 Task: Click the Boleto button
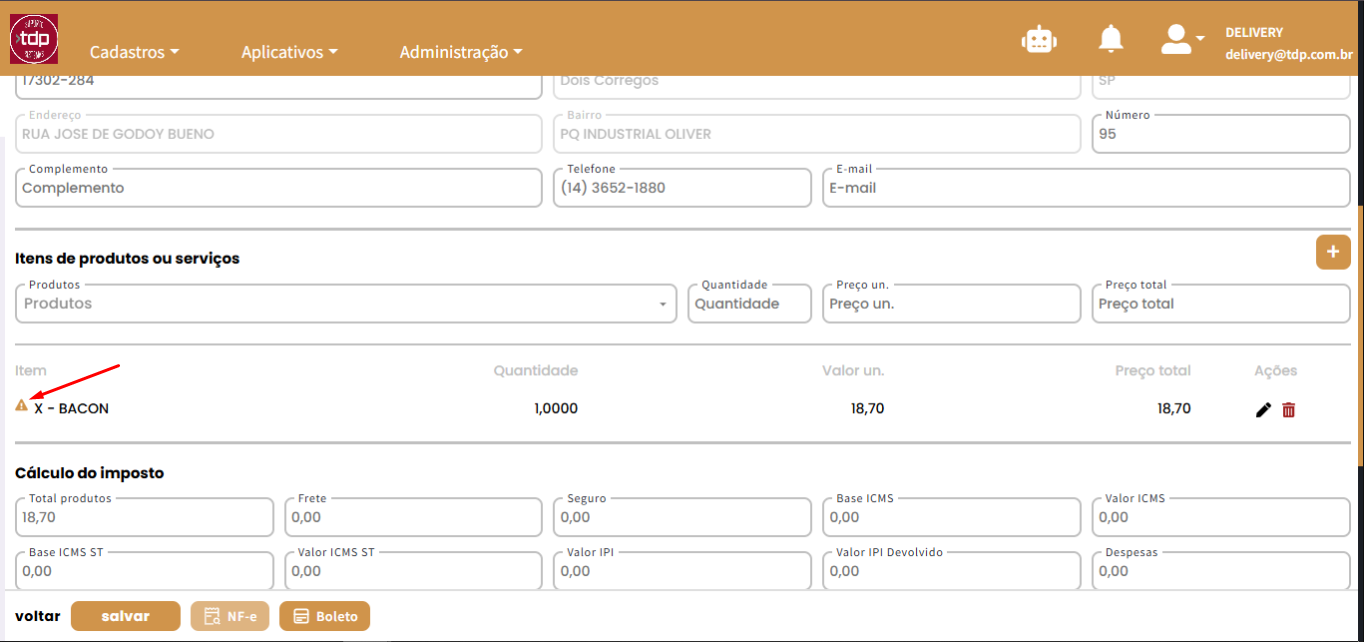pyautogui.click(x=325, y=616)
